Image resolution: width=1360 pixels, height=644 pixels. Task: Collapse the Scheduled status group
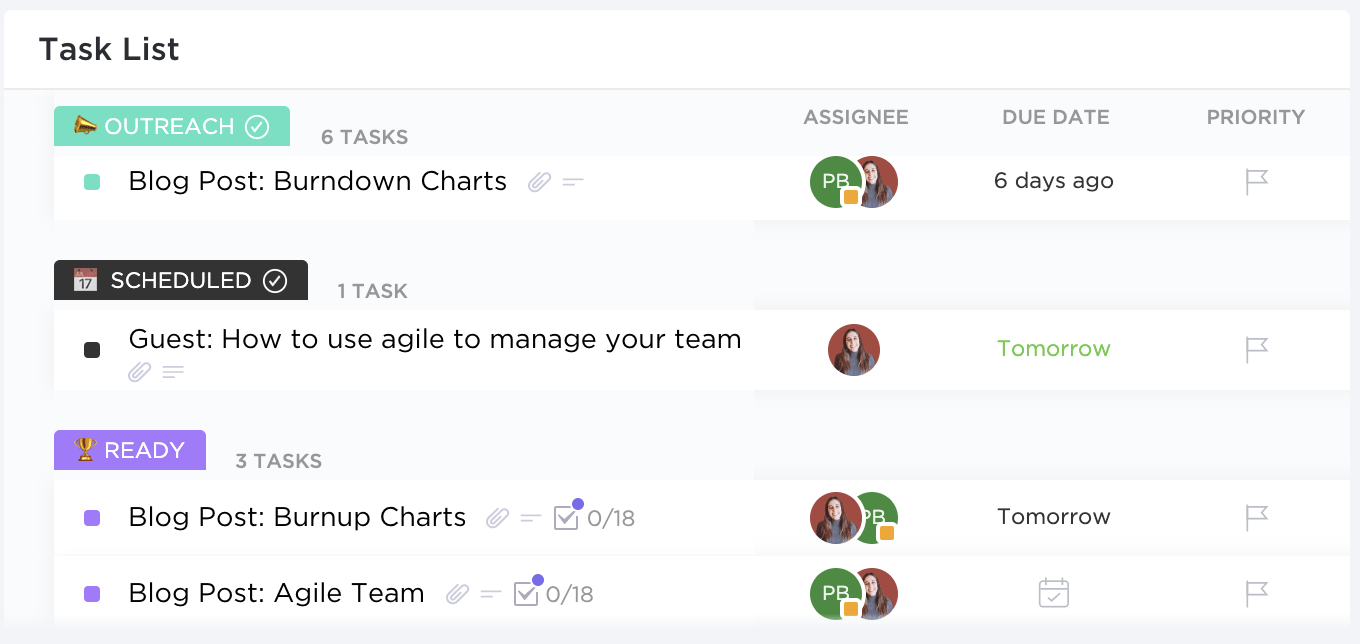tap(180, 281)
